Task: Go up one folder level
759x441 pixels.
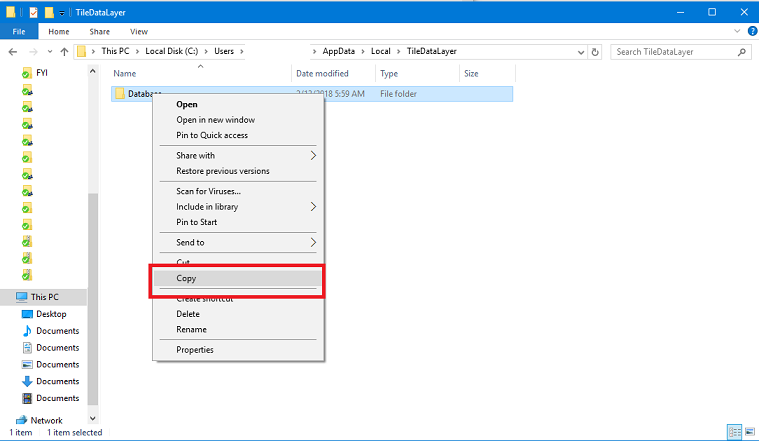Action: 64,52
